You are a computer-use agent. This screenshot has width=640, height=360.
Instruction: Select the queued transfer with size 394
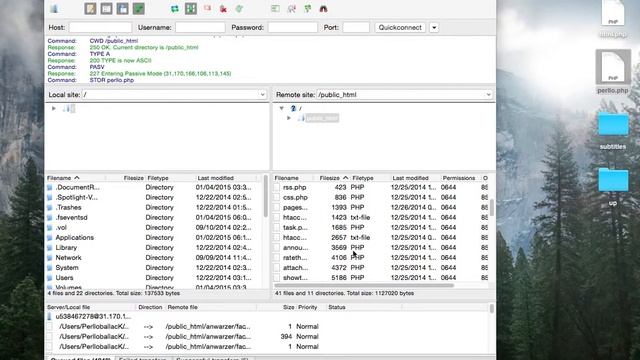coord(267,336)
